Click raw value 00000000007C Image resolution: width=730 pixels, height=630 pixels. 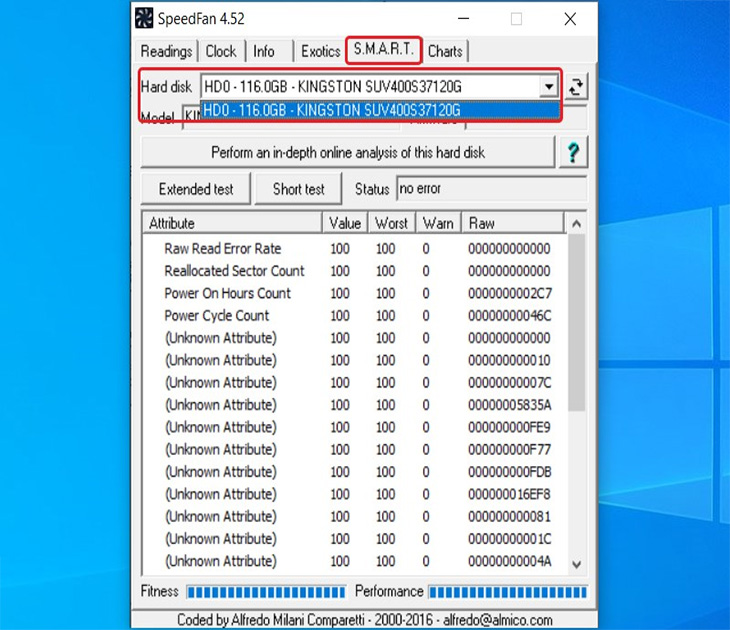coord(510,383)
